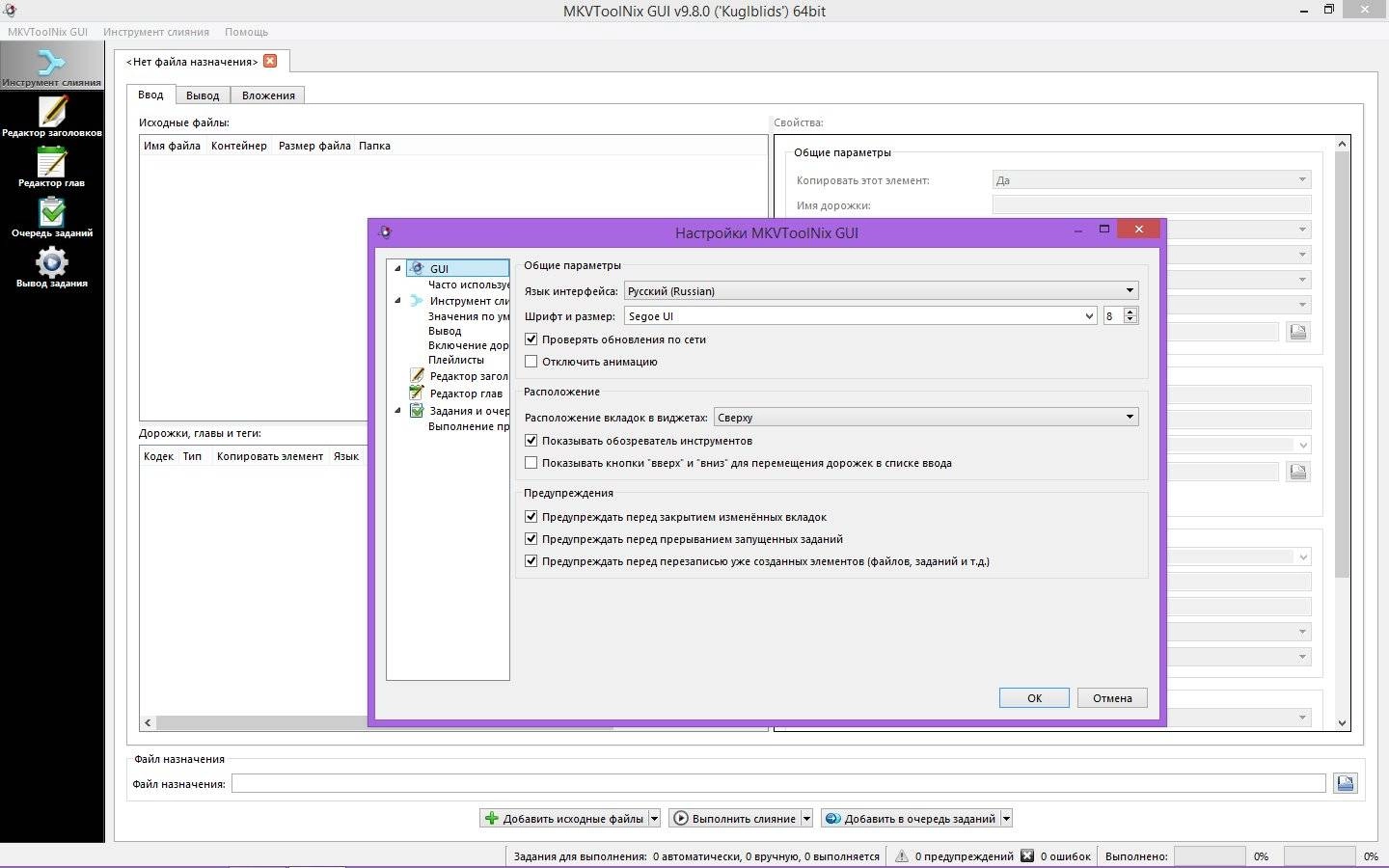Viewport: 1389px width, 868px height.
Task: Click the Инструмент слияния arrow icon in settings tree
Action: point(417,300)
